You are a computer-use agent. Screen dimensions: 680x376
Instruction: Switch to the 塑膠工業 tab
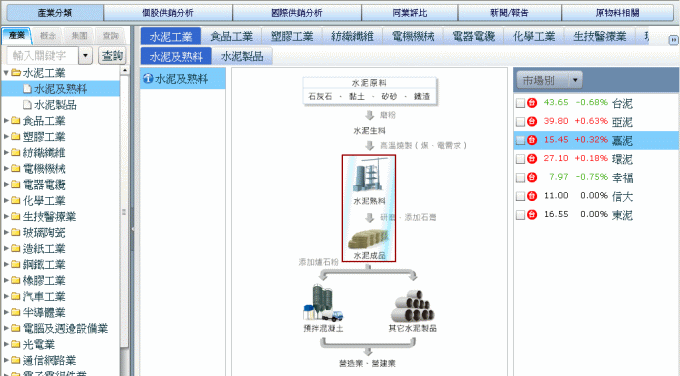292,36
